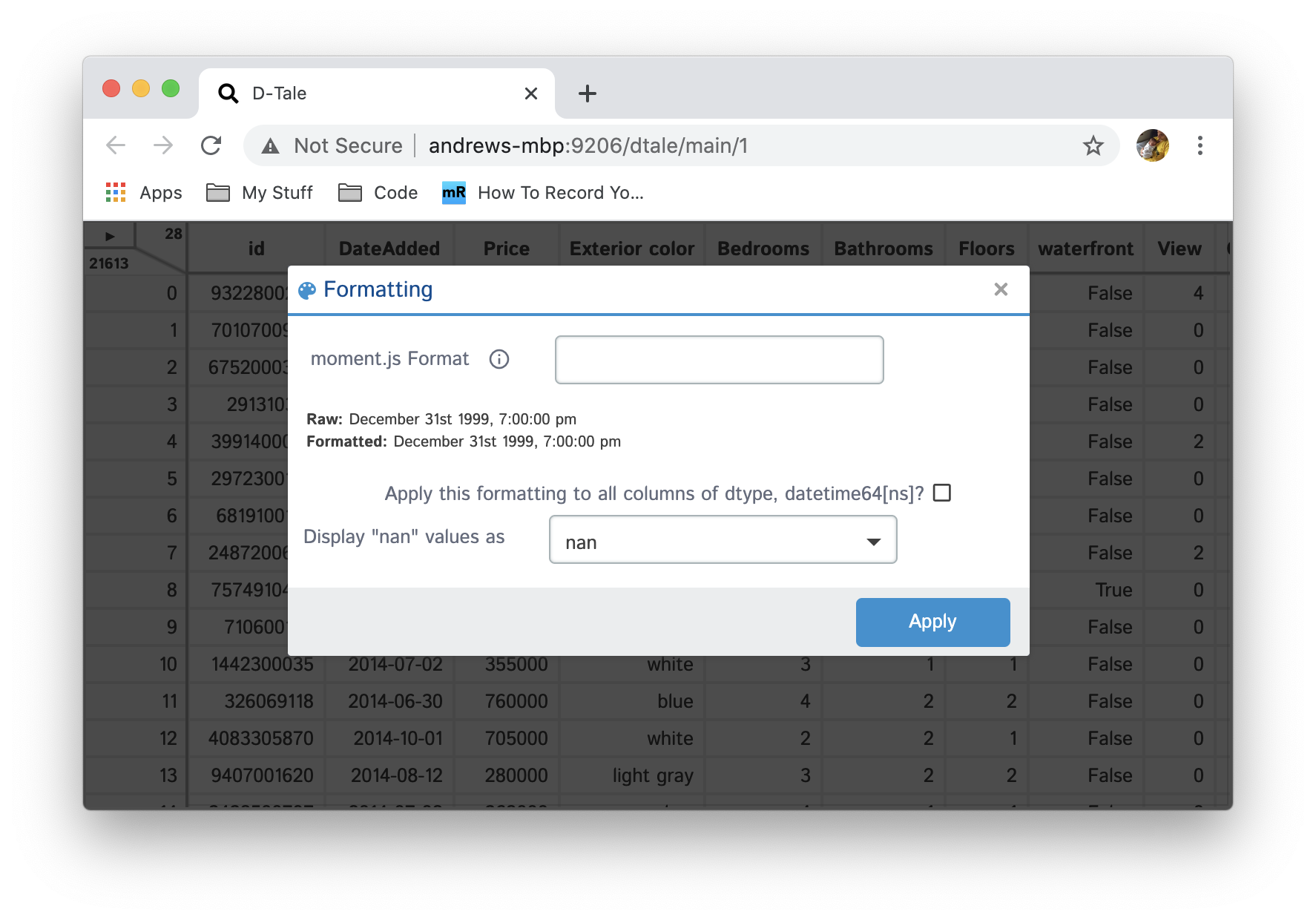The height and width of the screenshot is (920, 1316).
Task: Click the mR bookmark favicon
Action: coord(453,193)
